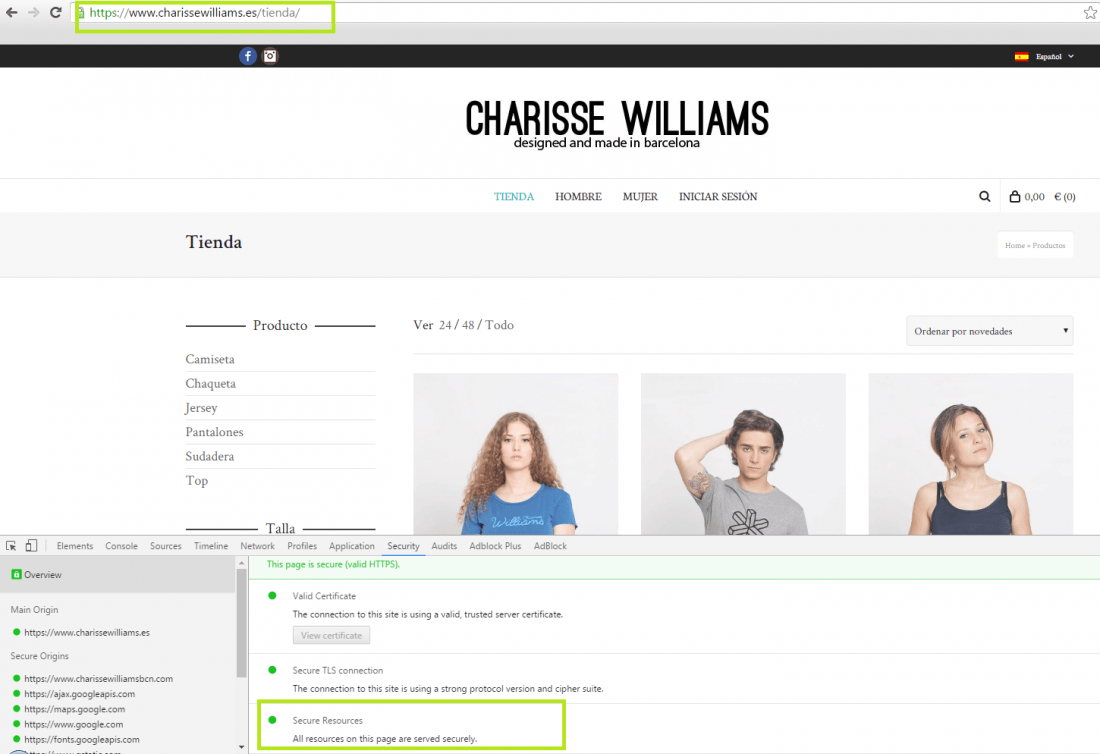Open the TIENDA menu item

[514, 197]
